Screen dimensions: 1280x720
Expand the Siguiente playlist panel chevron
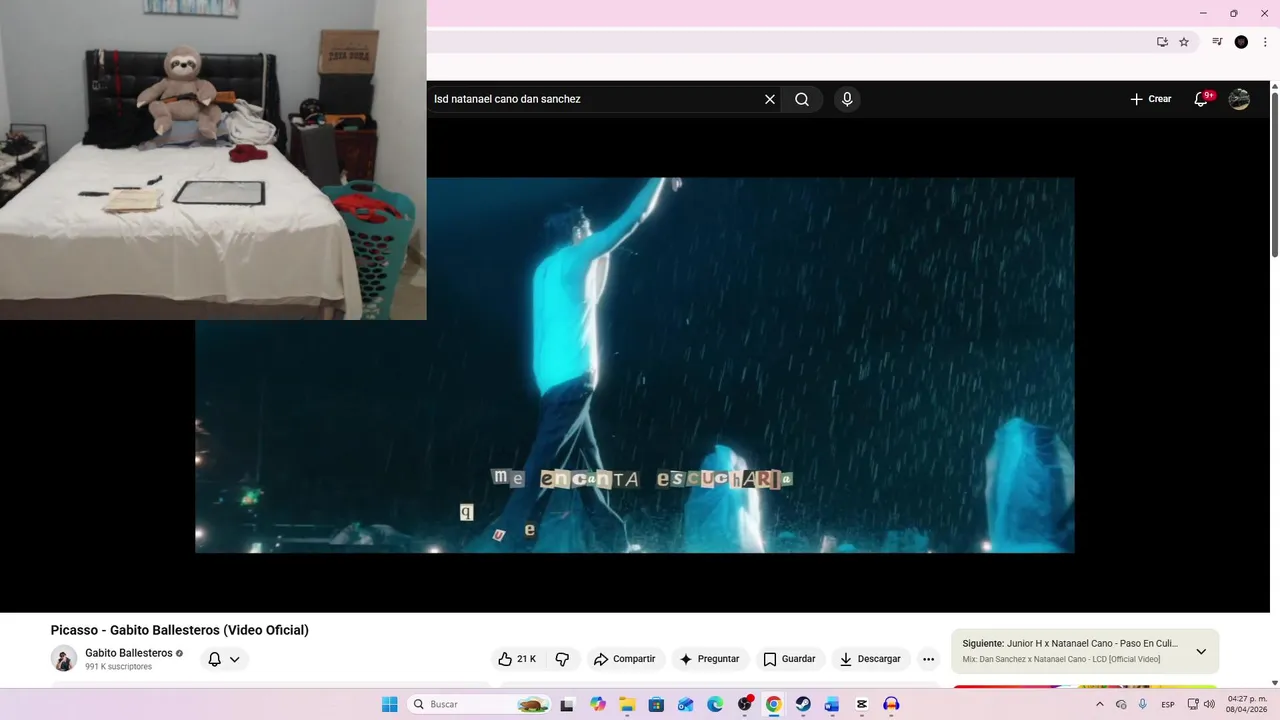[x=1201, y=651]
